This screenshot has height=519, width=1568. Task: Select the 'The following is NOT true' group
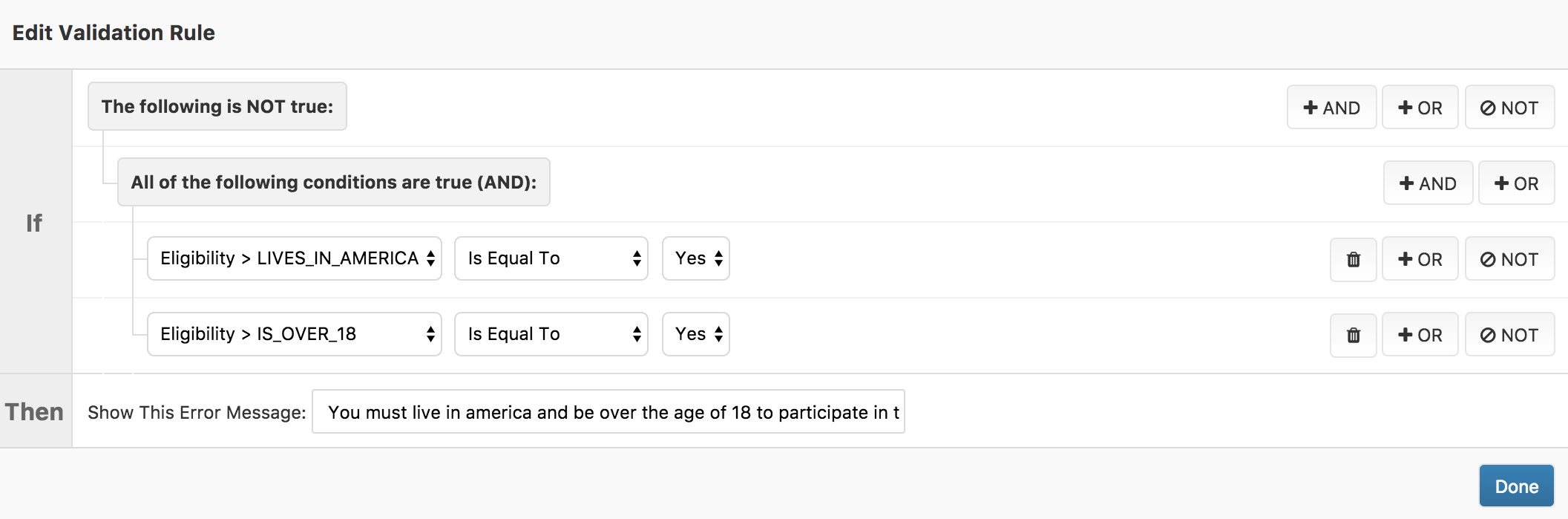tap(217, 107)
